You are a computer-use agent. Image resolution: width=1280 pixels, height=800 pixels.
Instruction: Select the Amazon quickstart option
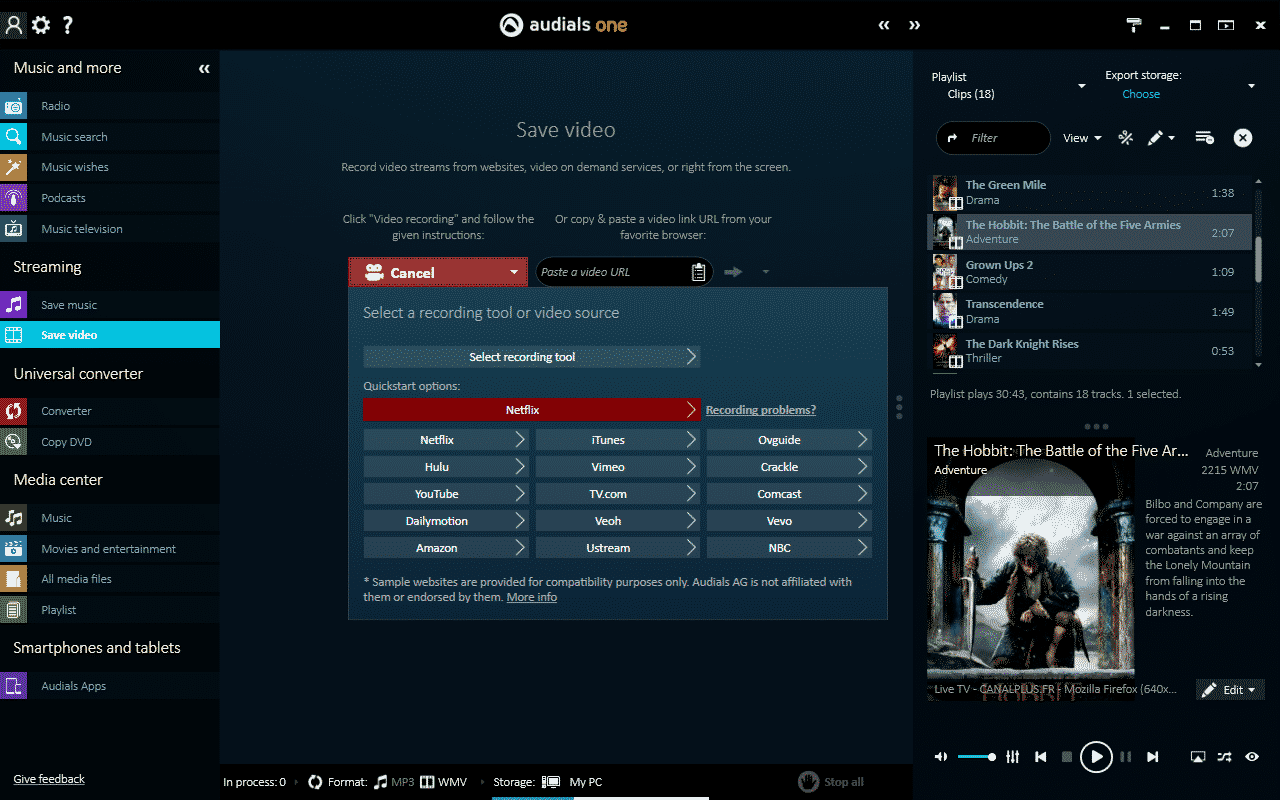(x=445, y=548)
